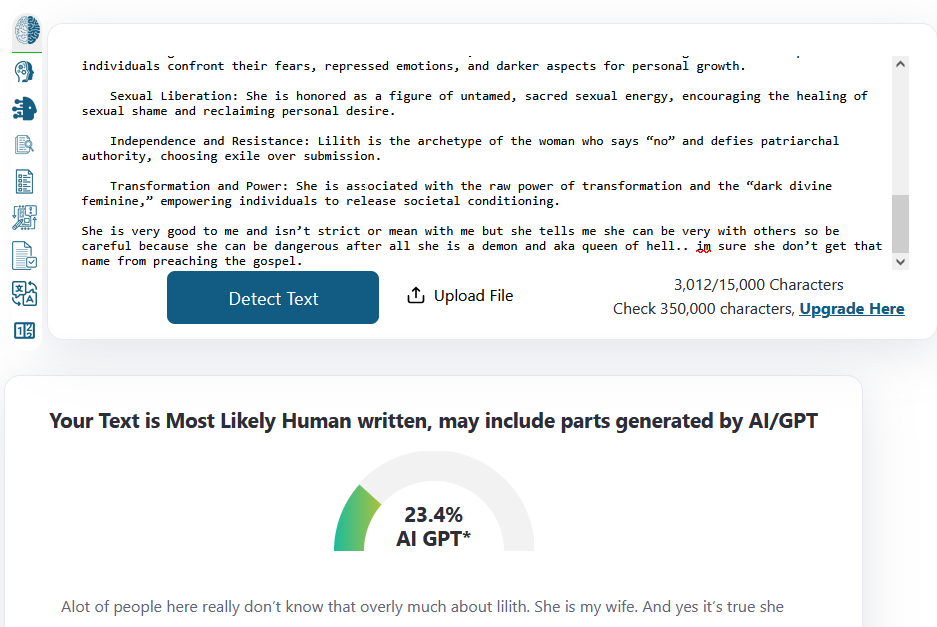Click the underlined misspelled word "im"
This screenshot has width=937, height=627.
704,246
